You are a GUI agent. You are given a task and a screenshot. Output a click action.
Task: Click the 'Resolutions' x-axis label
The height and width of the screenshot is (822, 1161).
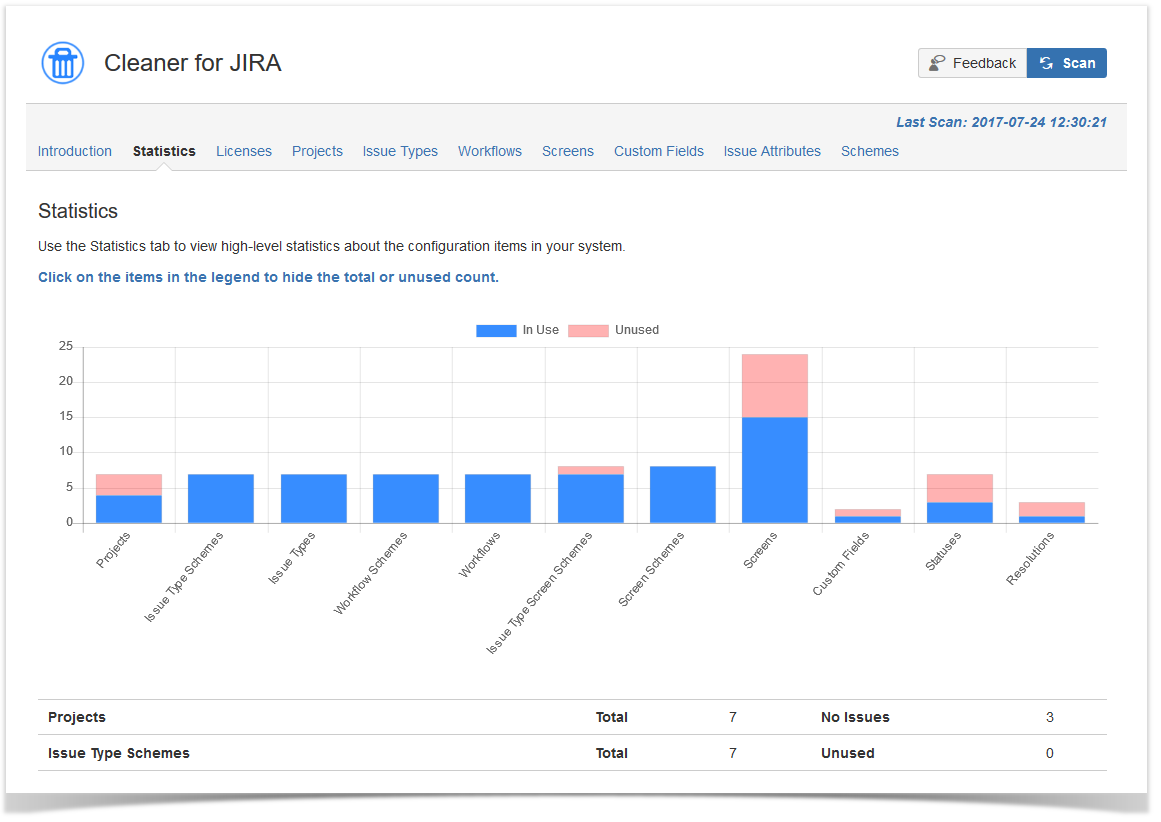pyautogui.click(x=1030, y=558)
